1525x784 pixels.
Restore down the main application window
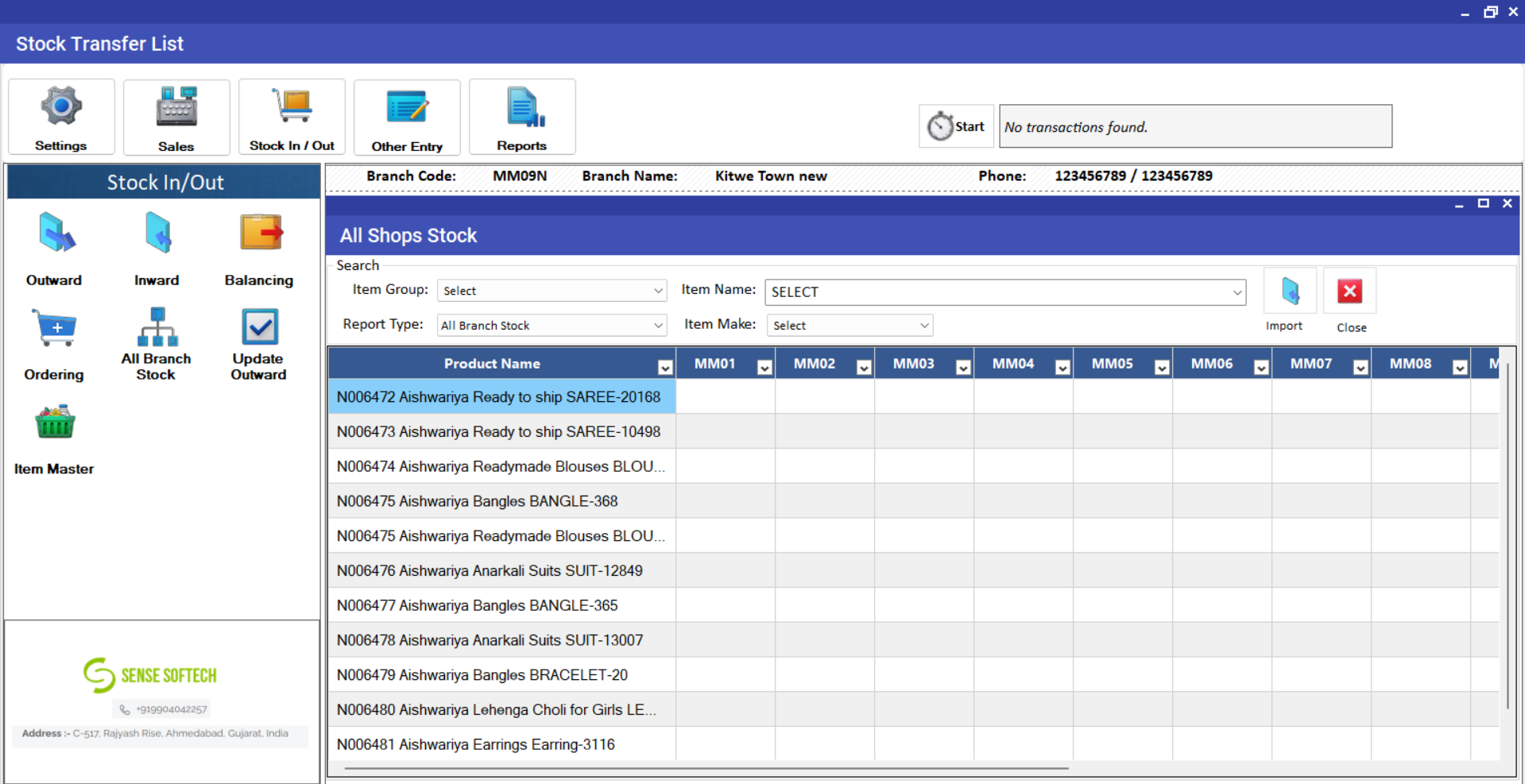[x=1490, y=12]
